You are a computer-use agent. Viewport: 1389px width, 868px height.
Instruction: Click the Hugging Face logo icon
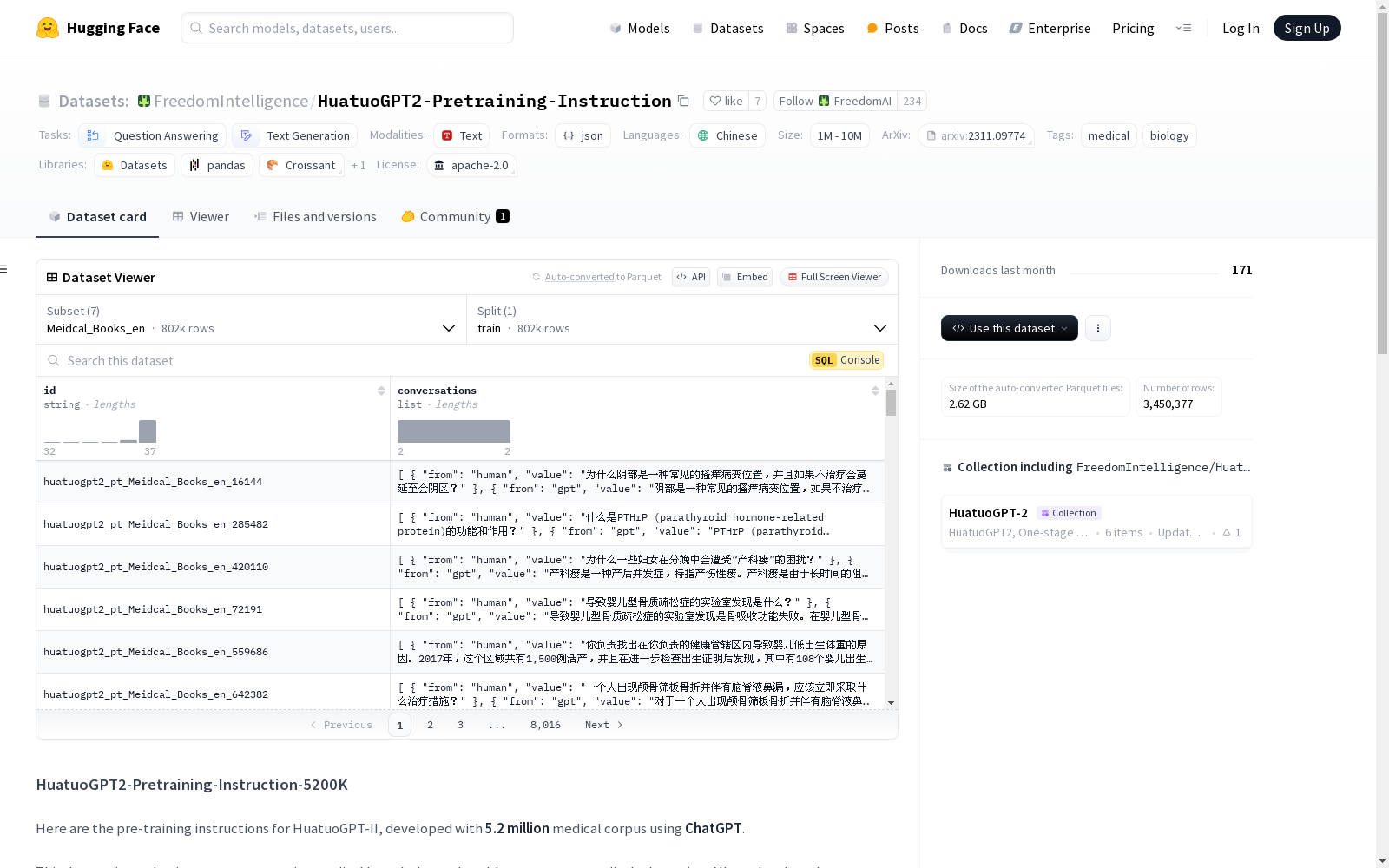(x=48, y=28)
